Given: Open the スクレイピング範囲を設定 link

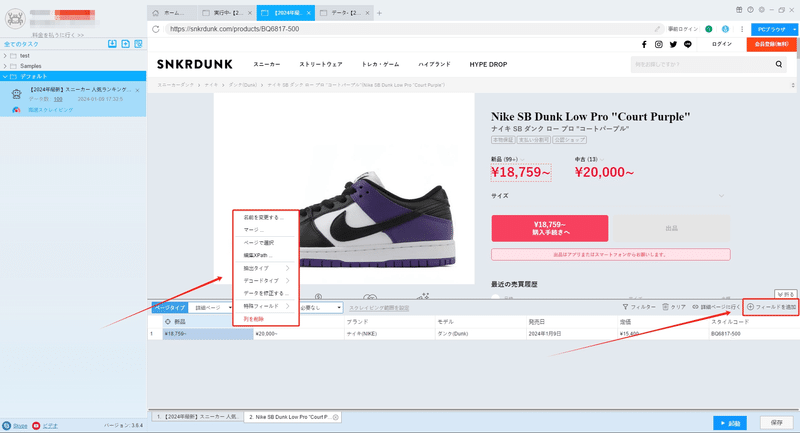Looking at the screenshot, I should (x=379, y=308).
